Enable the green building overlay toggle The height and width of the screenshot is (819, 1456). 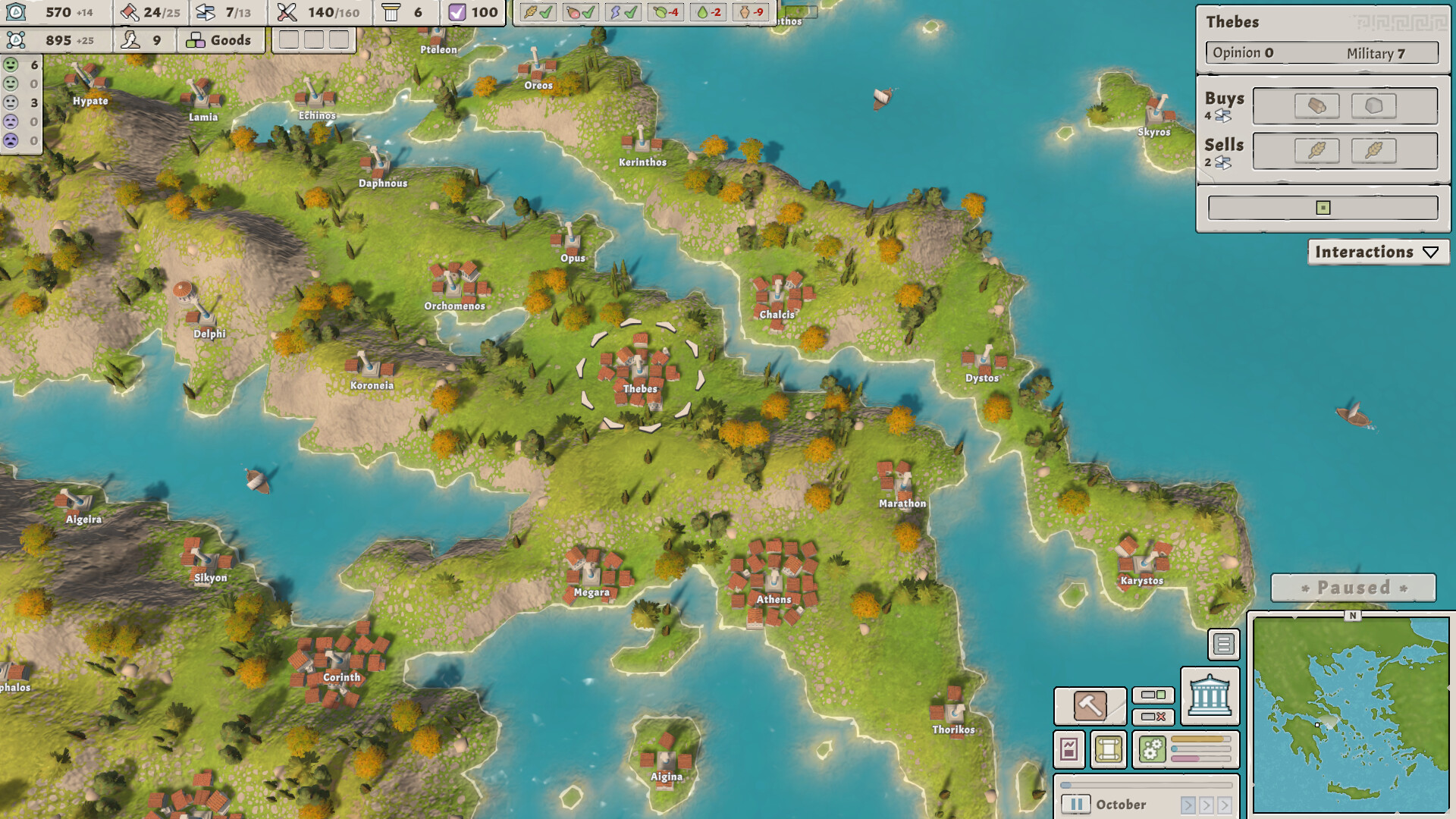pyautogui.click(x=1153, y=695)
